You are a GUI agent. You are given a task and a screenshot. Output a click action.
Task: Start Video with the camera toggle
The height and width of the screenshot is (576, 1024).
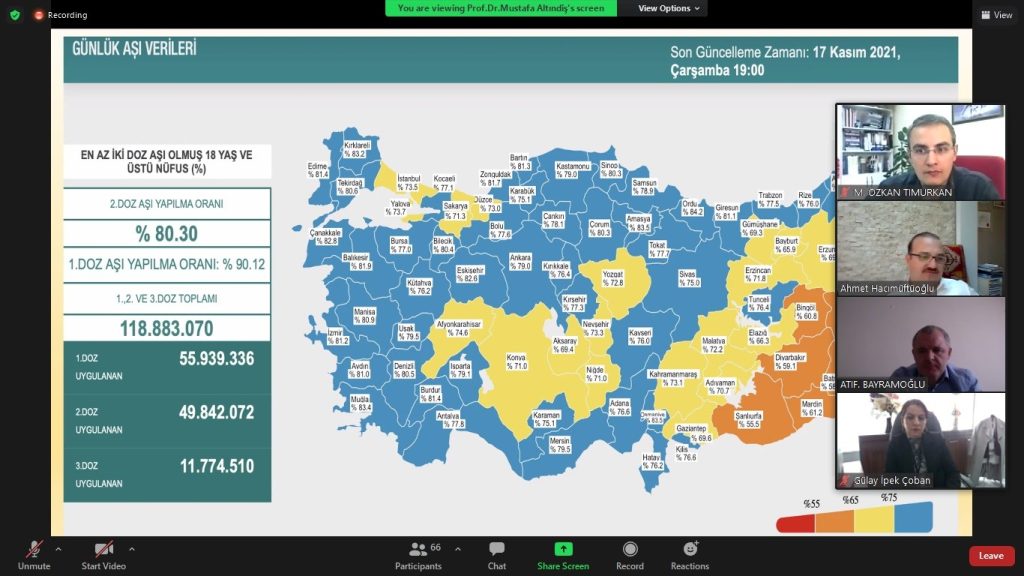point(104,555)
